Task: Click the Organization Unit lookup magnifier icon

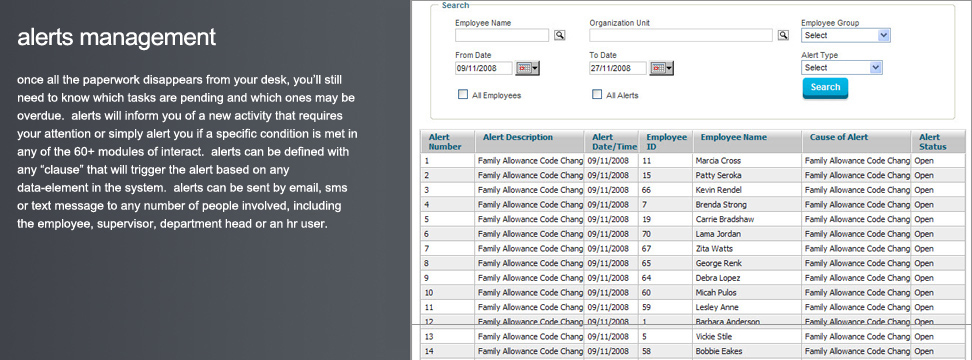Action: (x=784, y=35)
